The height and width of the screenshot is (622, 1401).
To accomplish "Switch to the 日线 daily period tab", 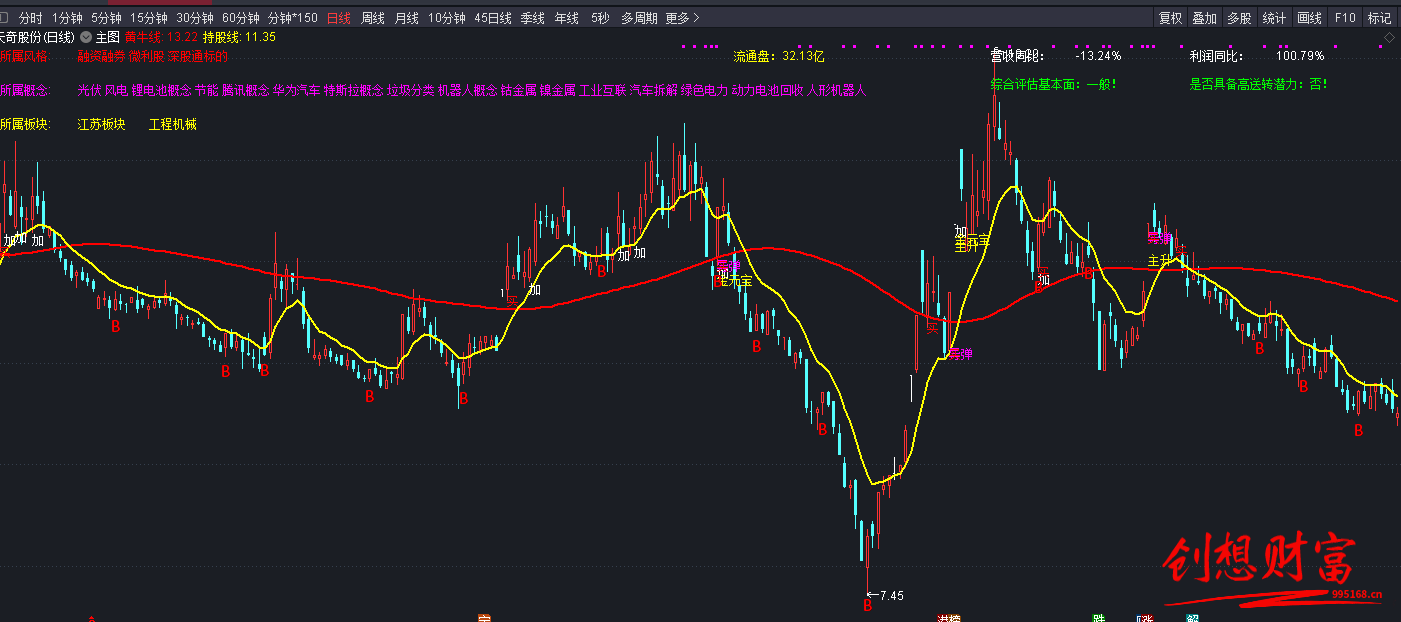I will 339,18.
